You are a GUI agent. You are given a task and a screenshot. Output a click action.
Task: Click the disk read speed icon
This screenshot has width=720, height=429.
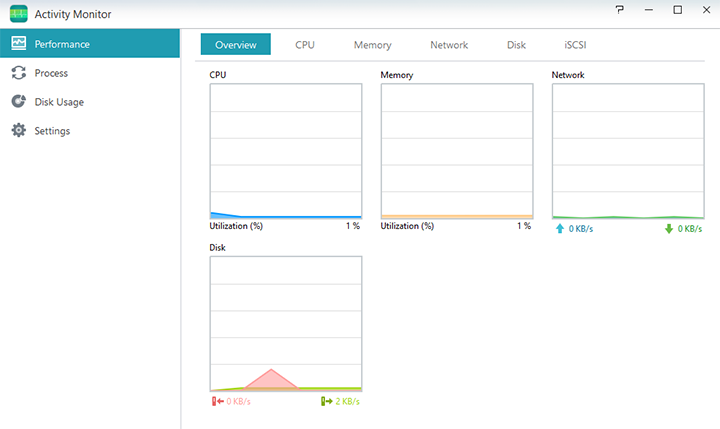click(216, 401)
